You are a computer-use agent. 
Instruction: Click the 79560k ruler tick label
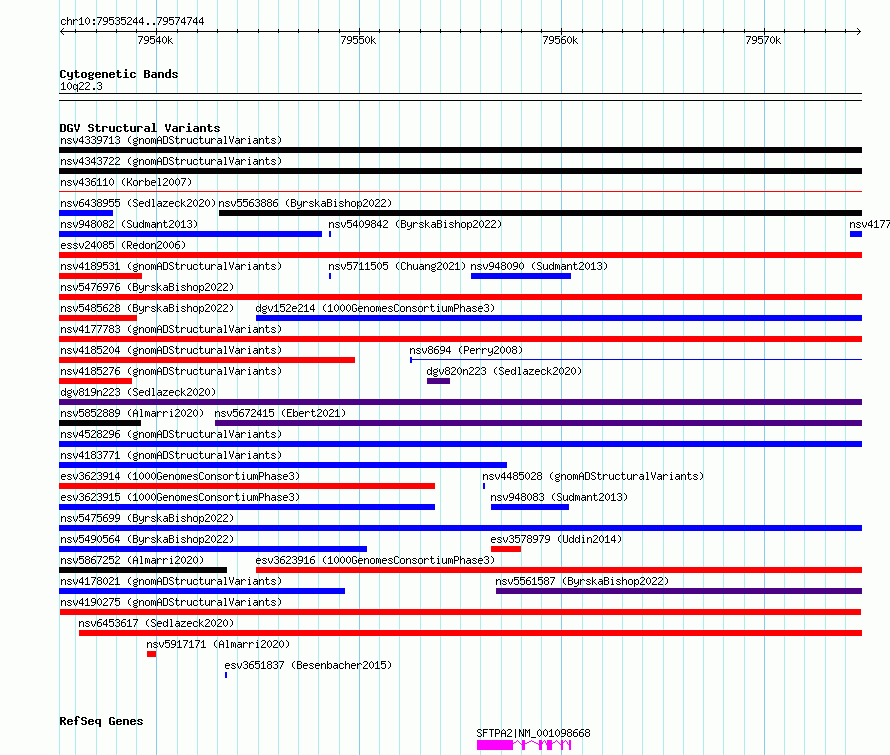(x=560, y=40)
